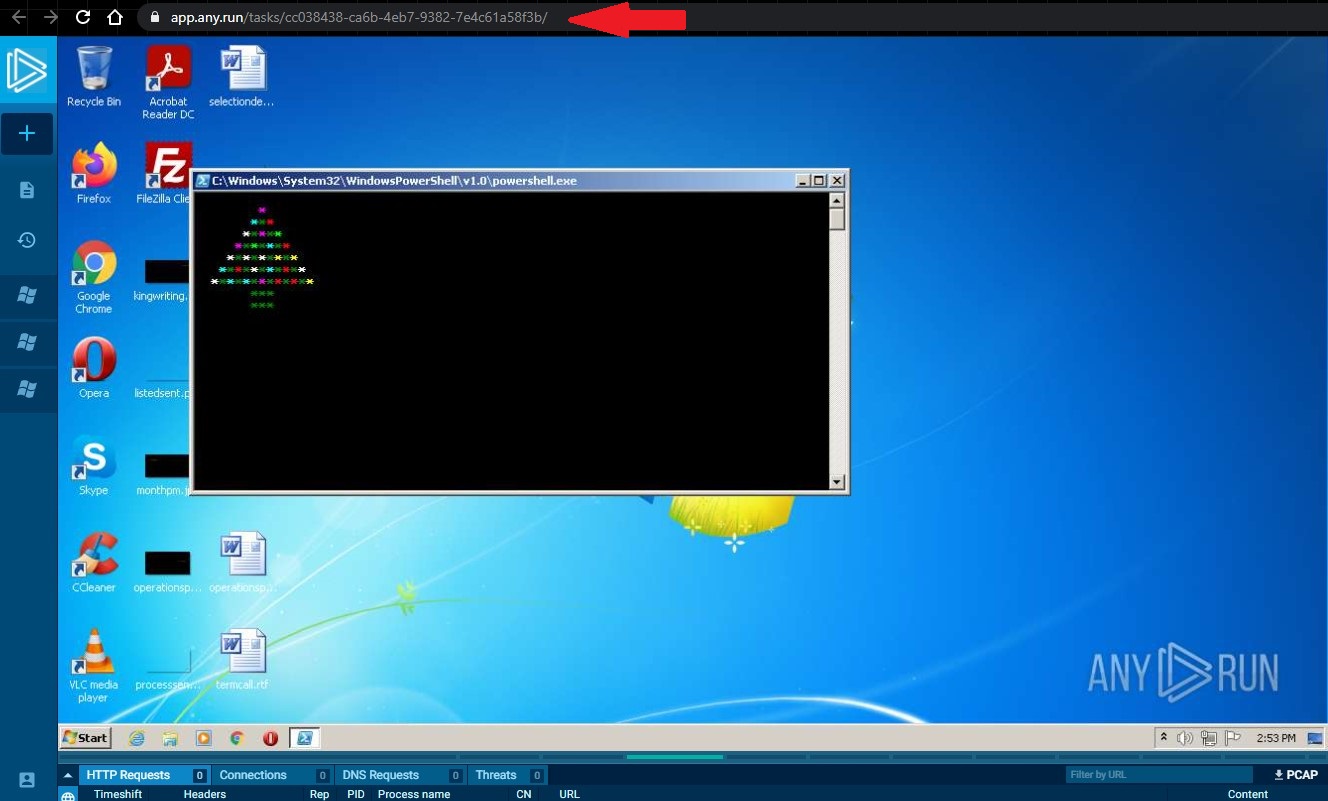Viewport: 1328px width, 801px height.
Task: Switch to the DNS Requests tab
Action: tap(380, 774)
